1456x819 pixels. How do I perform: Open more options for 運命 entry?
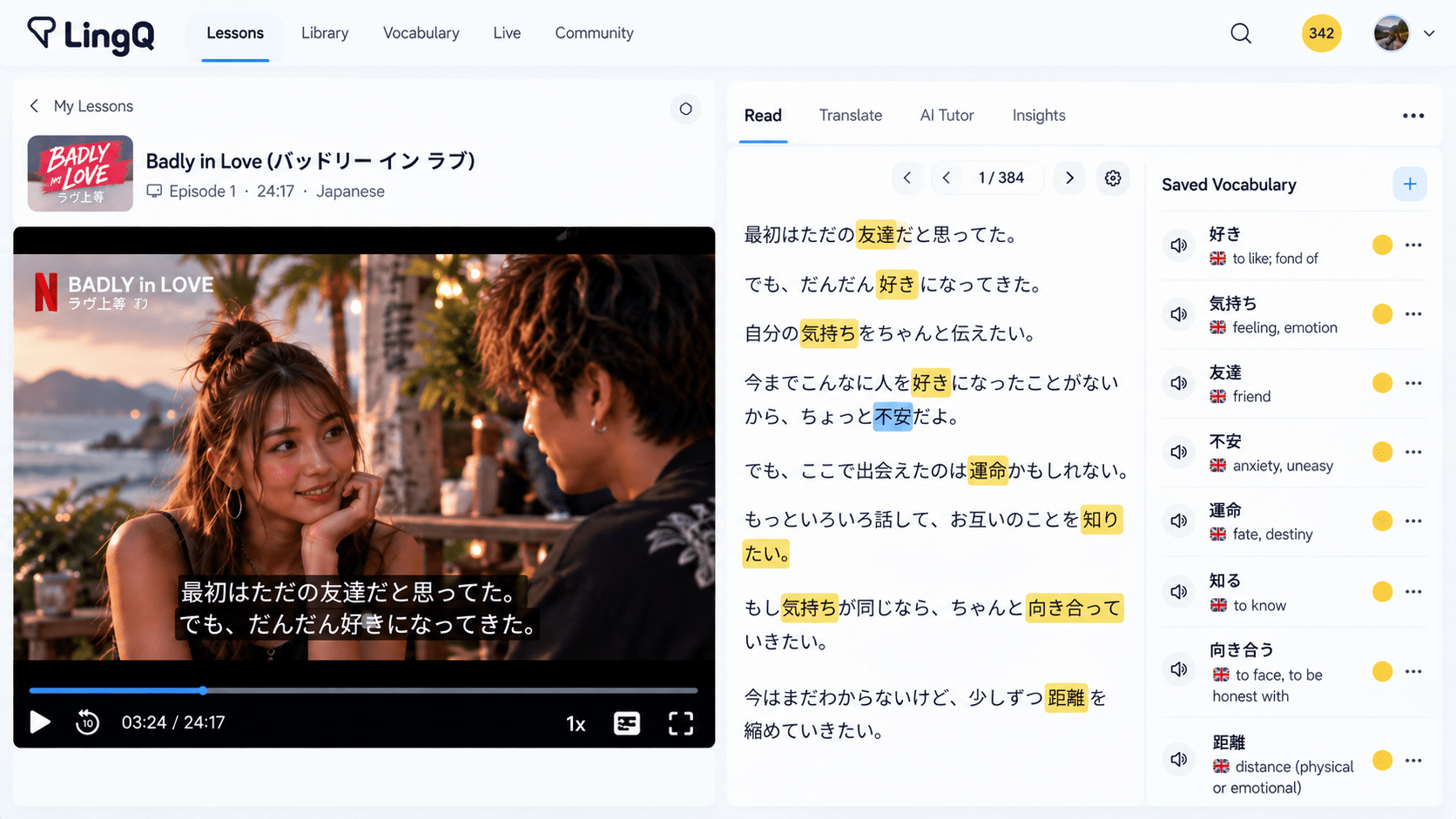[1413, 520]
